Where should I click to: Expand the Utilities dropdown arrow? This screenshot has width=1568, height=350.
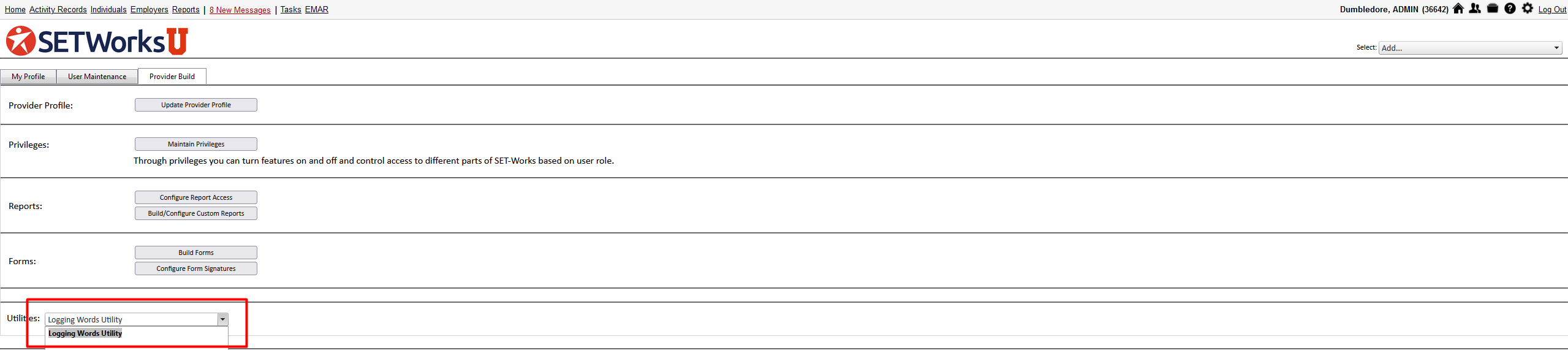coord(223,319)
